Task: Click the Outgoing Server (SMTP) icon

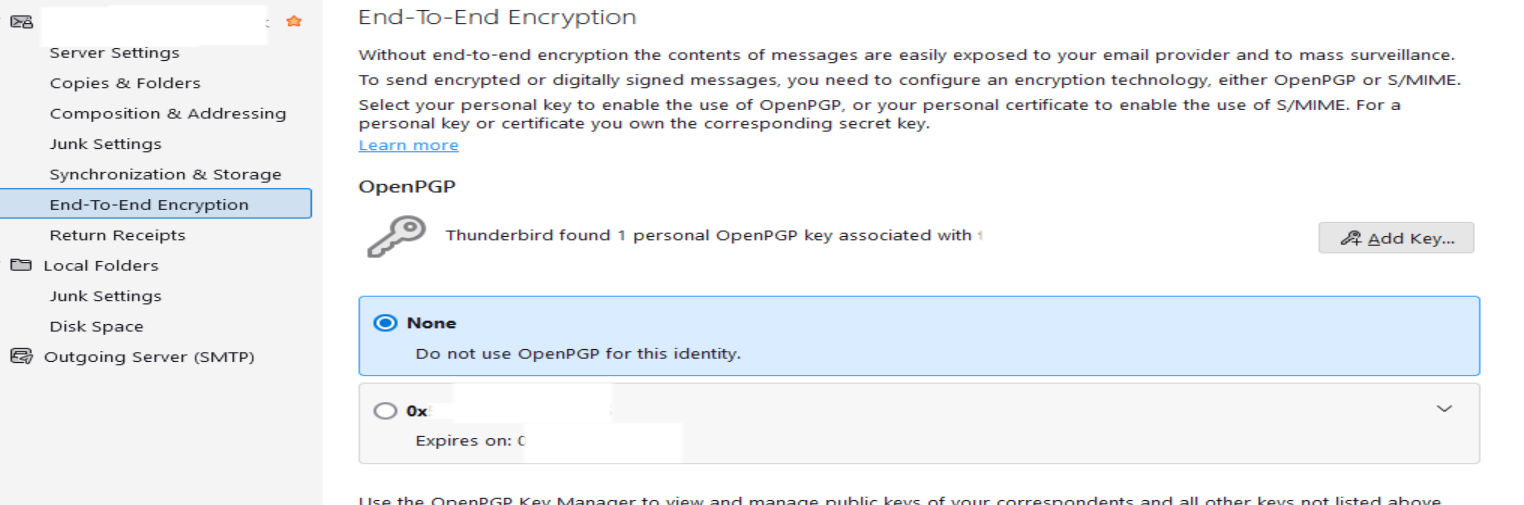Action: 20,357
